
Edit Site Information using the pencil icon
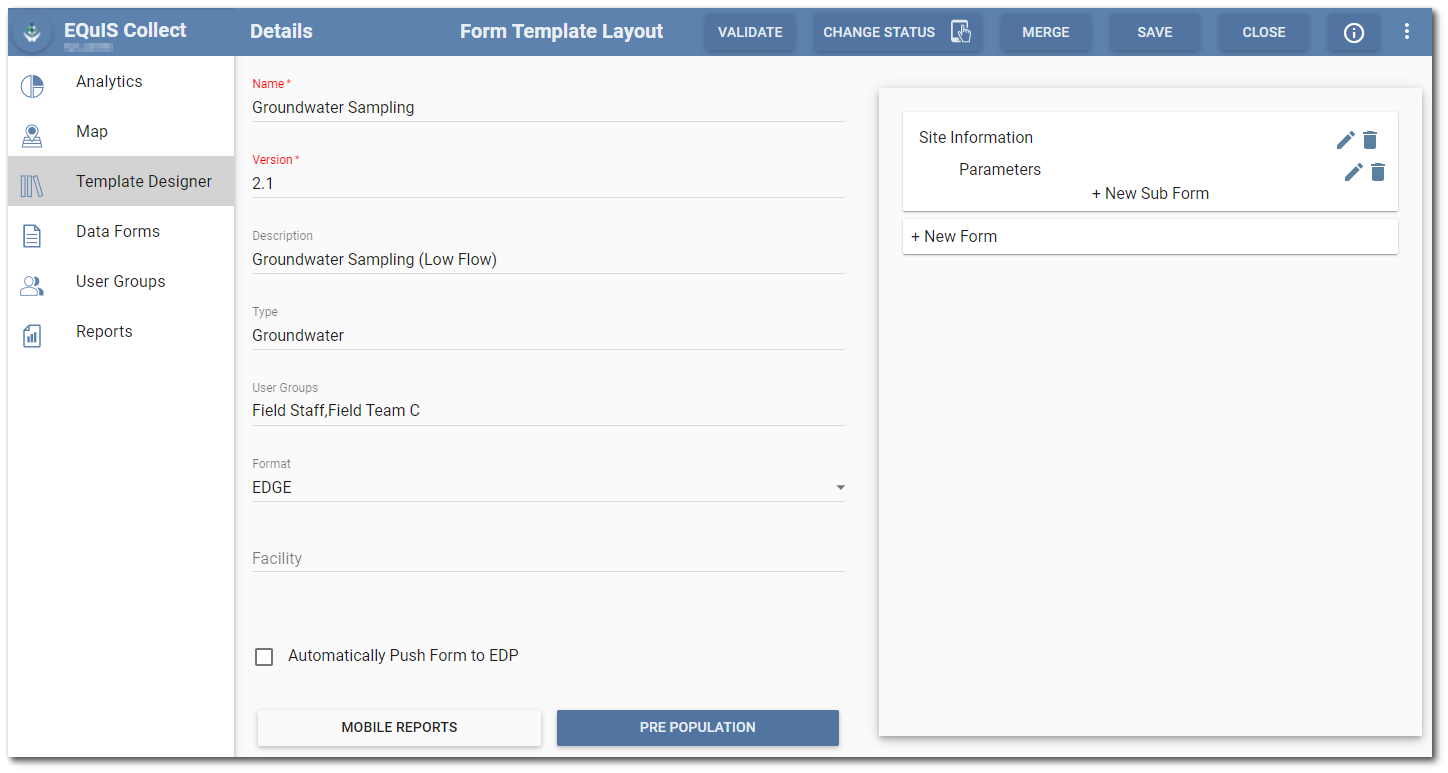pyautogui.click(x=1346, y=140)
